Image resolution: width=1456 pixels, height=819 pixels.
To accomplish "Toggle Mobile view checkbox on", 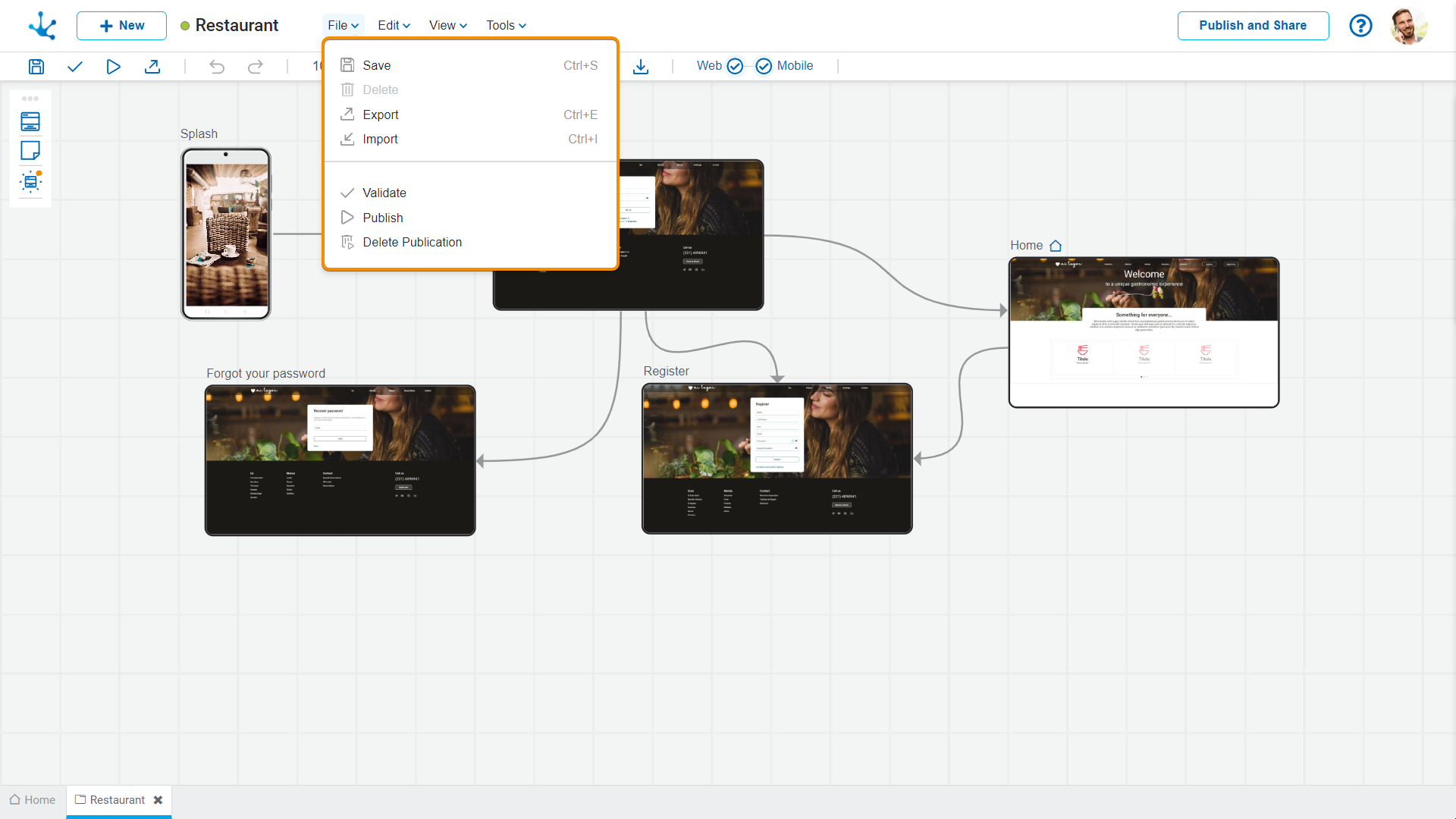I will [764, 65].
